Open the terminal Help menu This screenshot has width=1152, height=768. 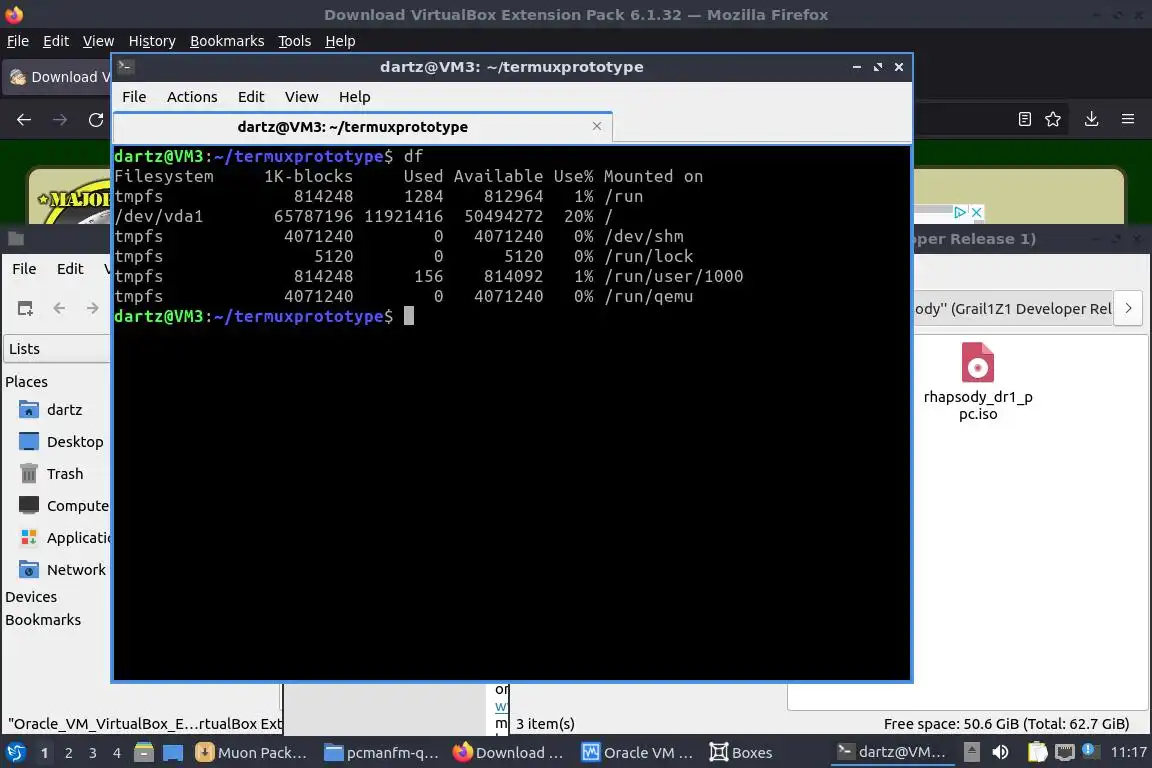tap(354, 97)
